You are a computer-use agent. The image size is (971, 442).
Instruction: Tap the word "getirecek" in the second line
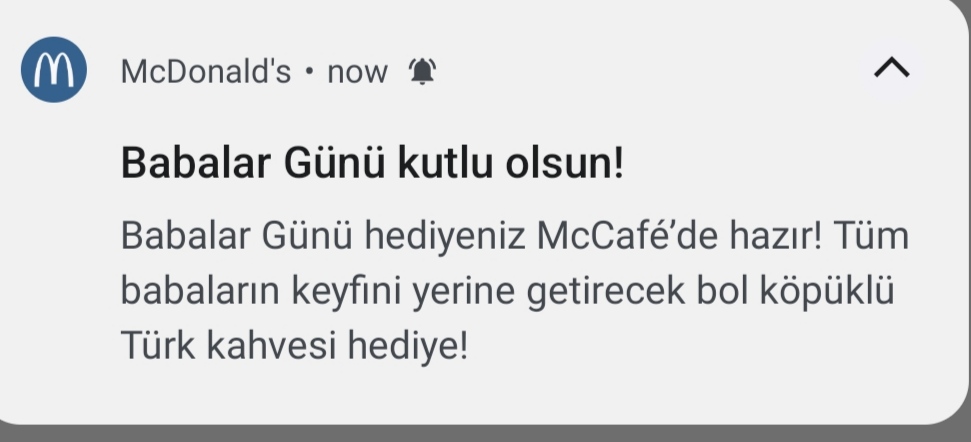606,291
